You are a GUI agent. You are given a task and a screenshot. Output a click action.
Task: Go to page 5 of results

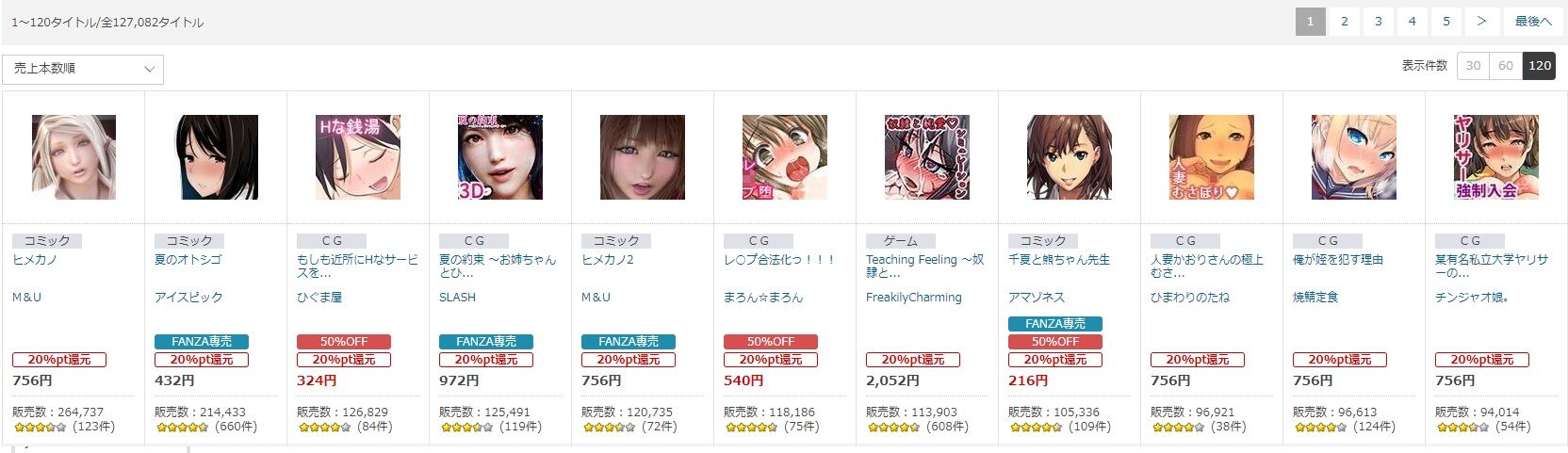click(x=1446, y=22)
